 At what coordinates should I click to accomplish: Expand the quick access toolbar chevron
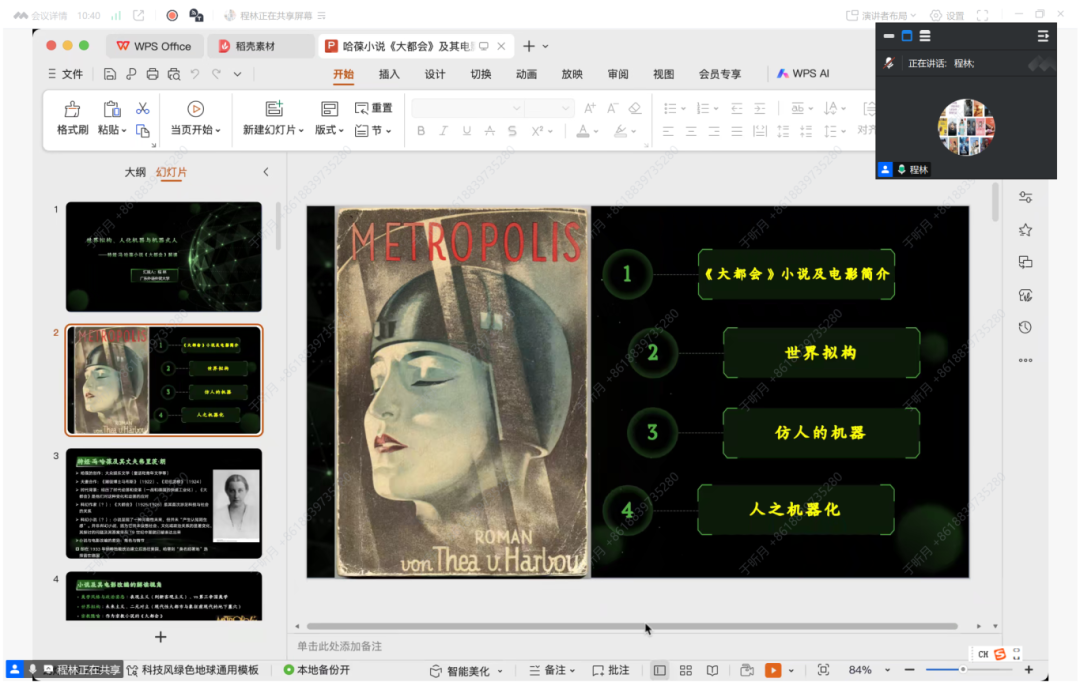click(238, 74)
